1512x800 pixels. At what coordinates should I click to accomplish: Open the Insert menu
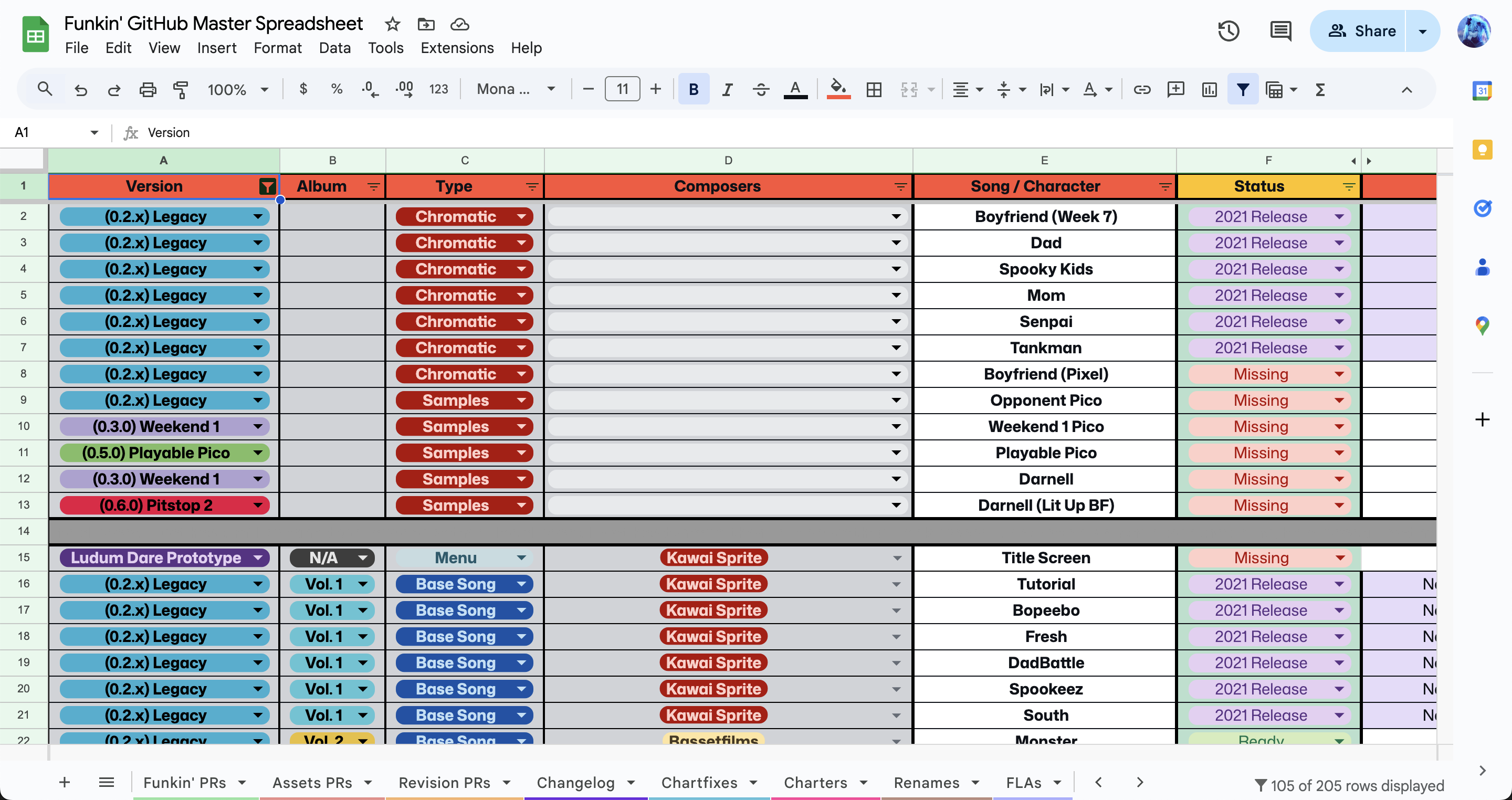coord(217,48)
